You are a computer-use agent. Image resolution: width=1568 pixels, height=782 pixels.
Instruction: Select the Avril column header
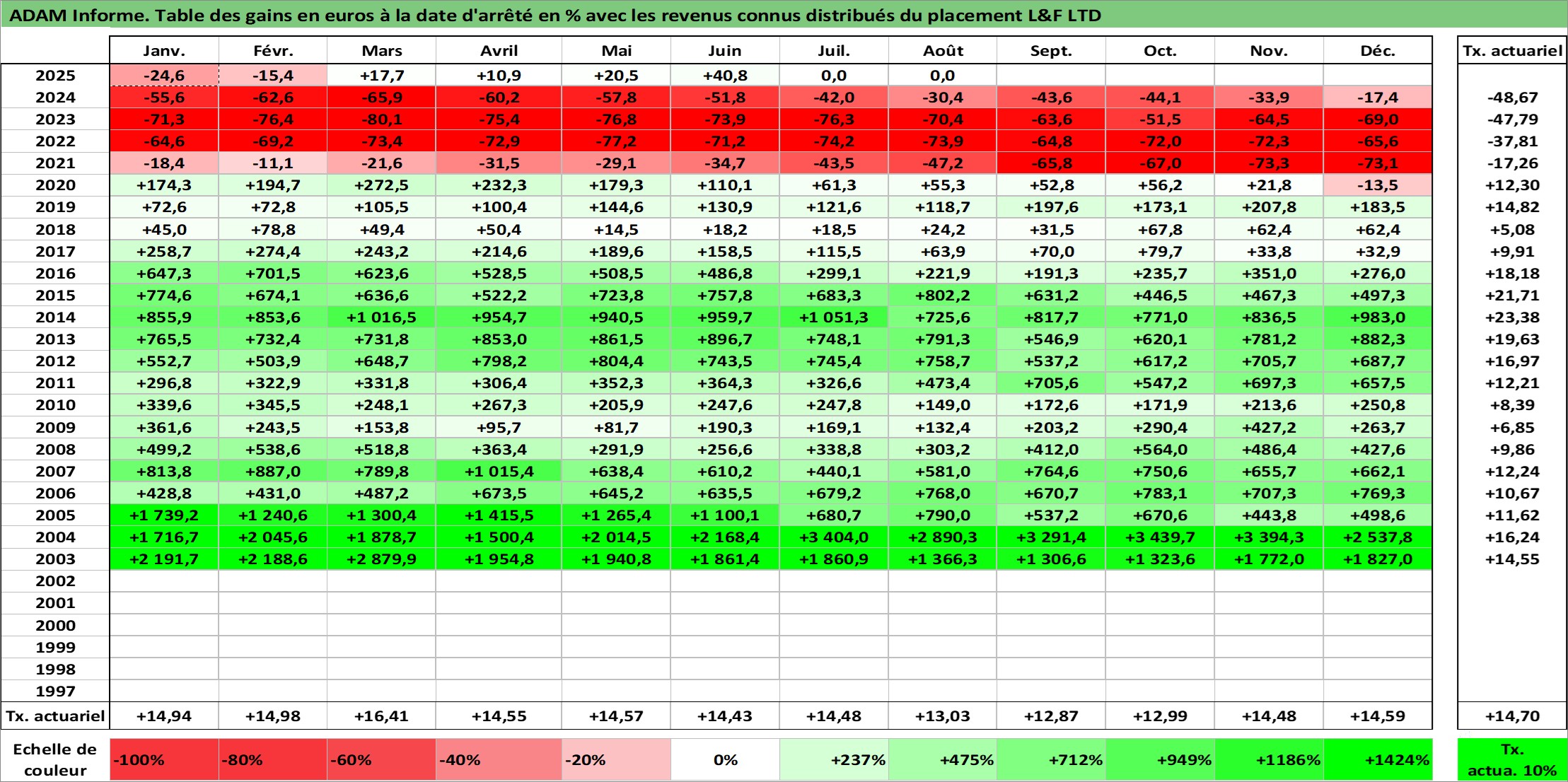pyautogui.click(x=499, y=50)
